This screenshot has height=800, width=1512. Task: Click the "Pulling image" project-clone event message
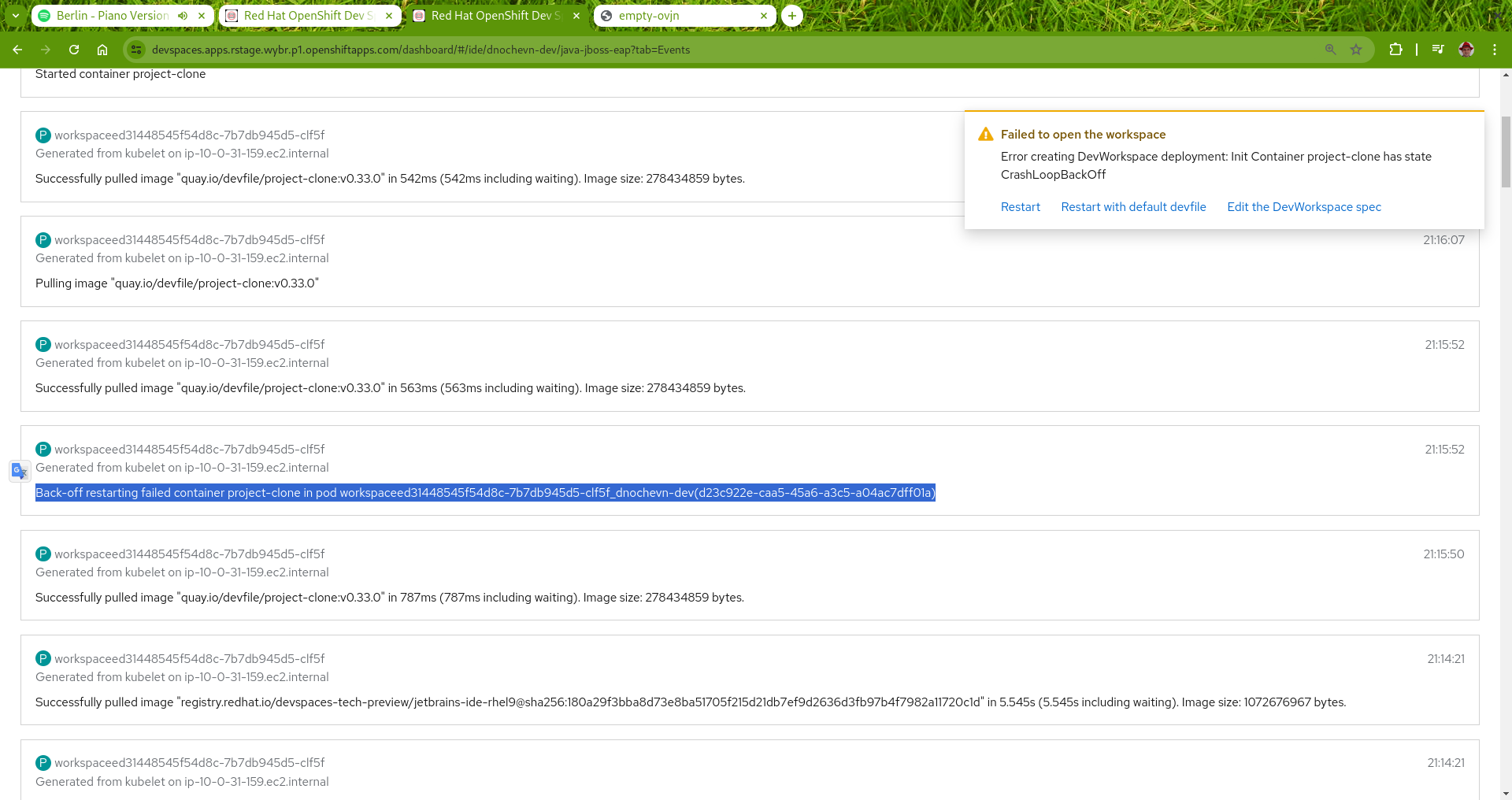(x=177, y=283)
